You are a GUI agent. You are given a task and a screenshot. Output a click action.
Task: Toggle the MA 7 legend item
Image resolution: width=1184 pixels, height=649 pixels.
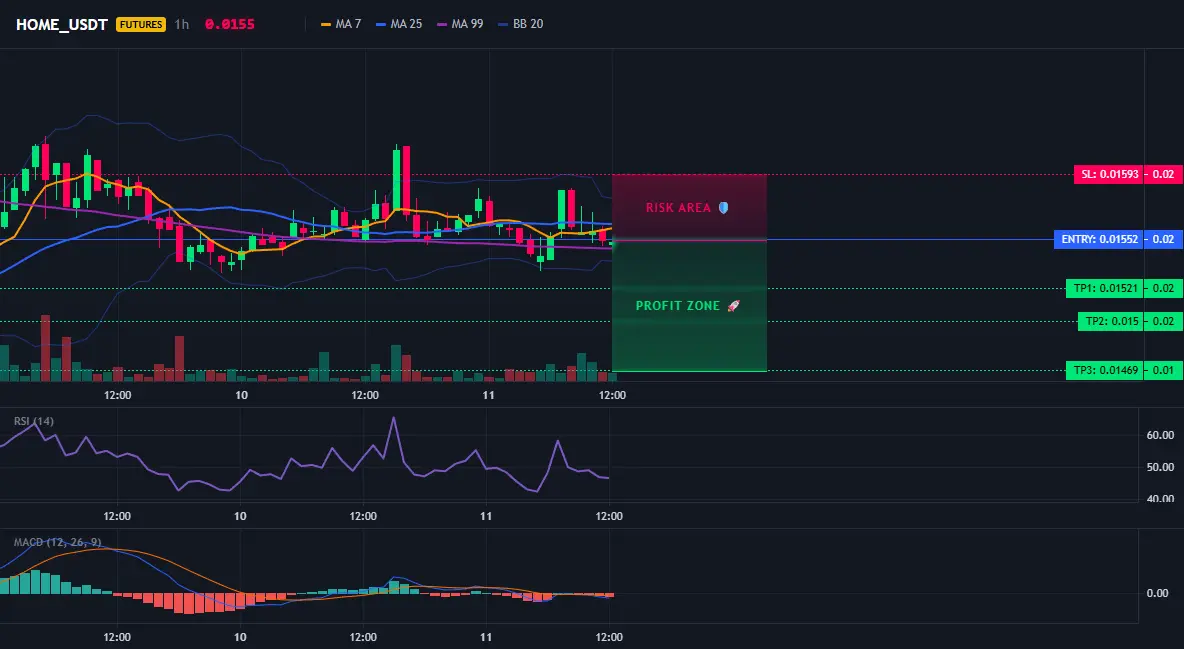[x=341, y=24]
